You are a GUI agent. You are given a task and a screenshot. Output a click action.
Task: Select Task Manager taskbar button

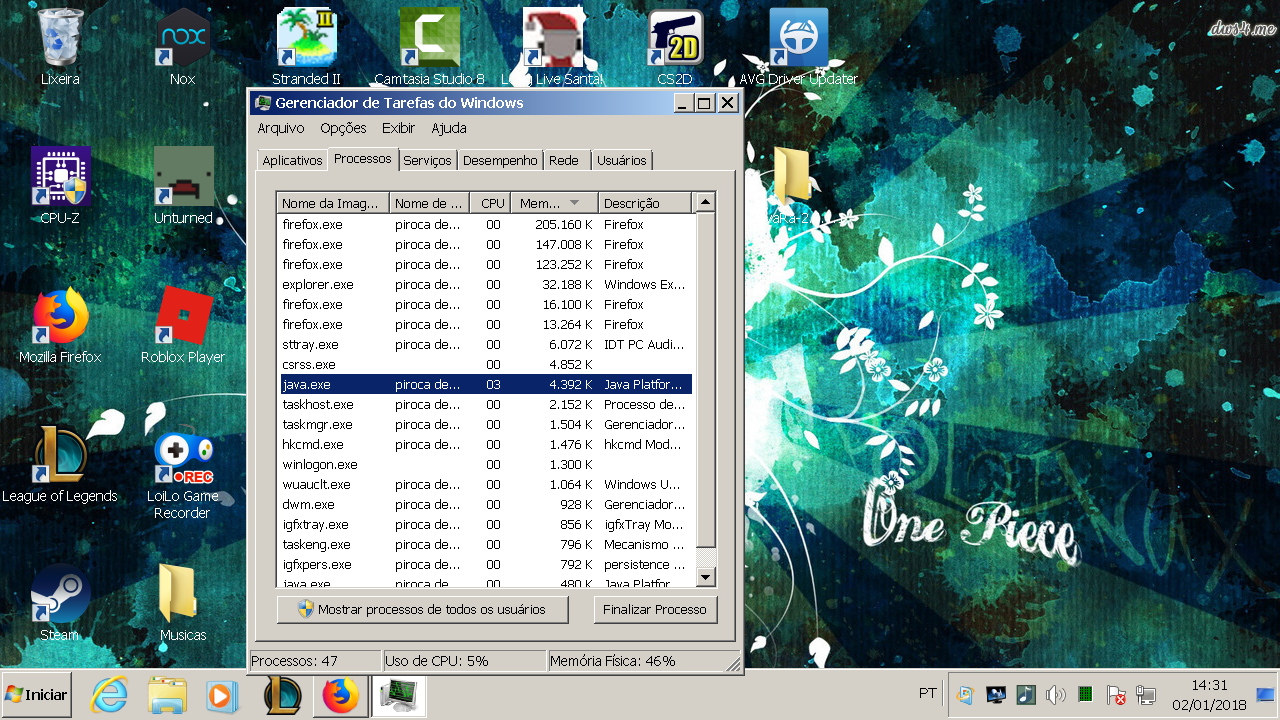[x=399, y=695]
